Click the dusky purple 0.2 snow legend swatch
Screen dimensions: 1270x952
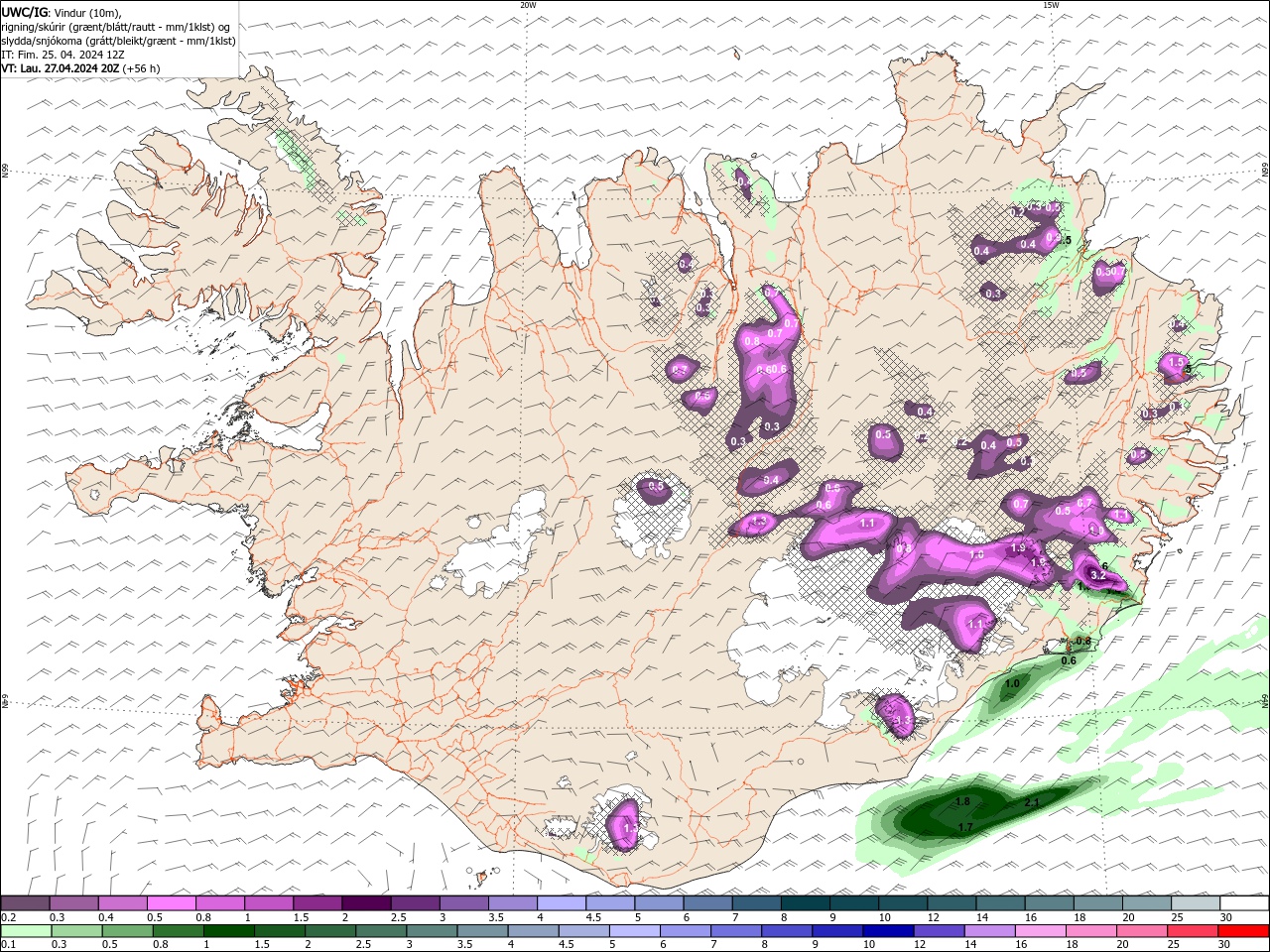point(25,902)
